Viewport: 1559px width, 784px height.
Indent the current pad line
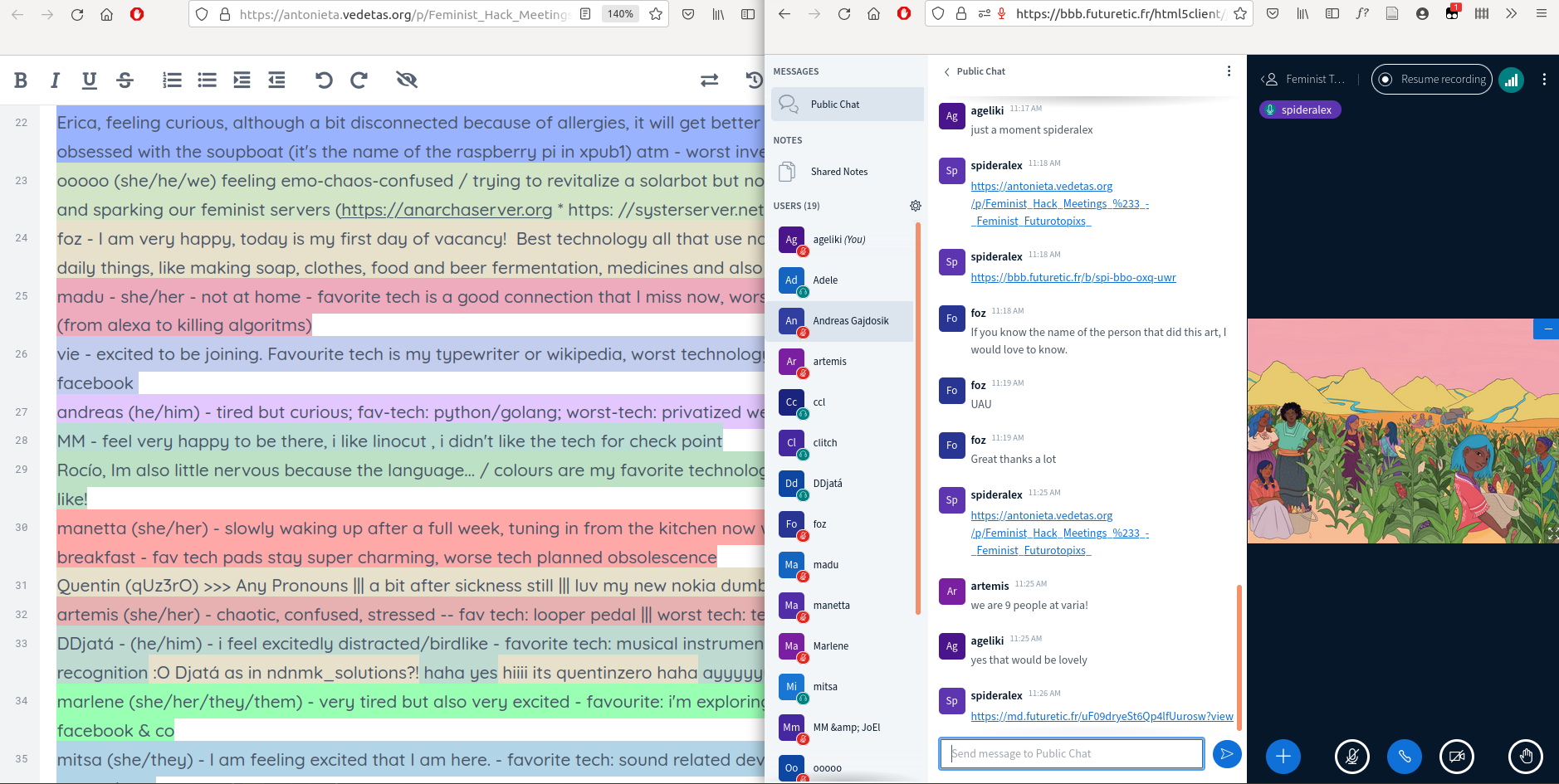[242, 80]
